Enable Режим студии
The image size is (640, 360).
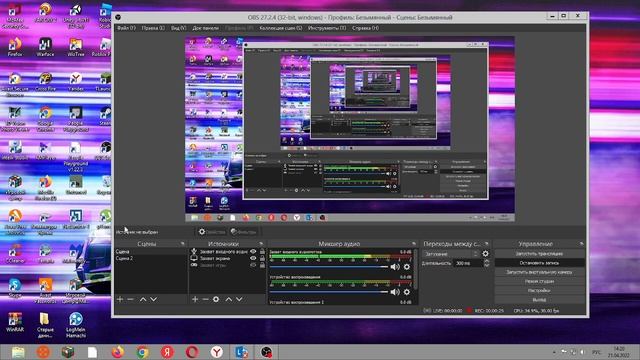[539, 281]
